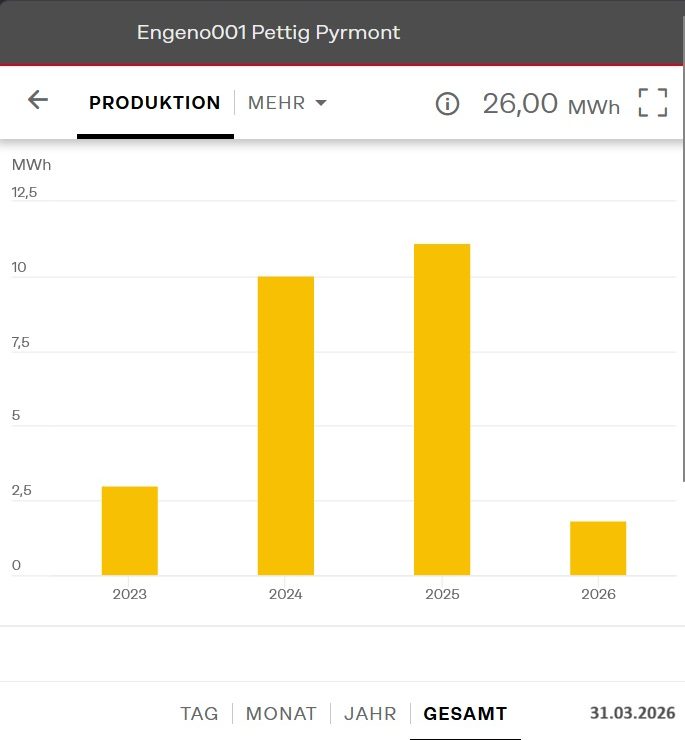Click the 2024 production bar

pos(285,426)
